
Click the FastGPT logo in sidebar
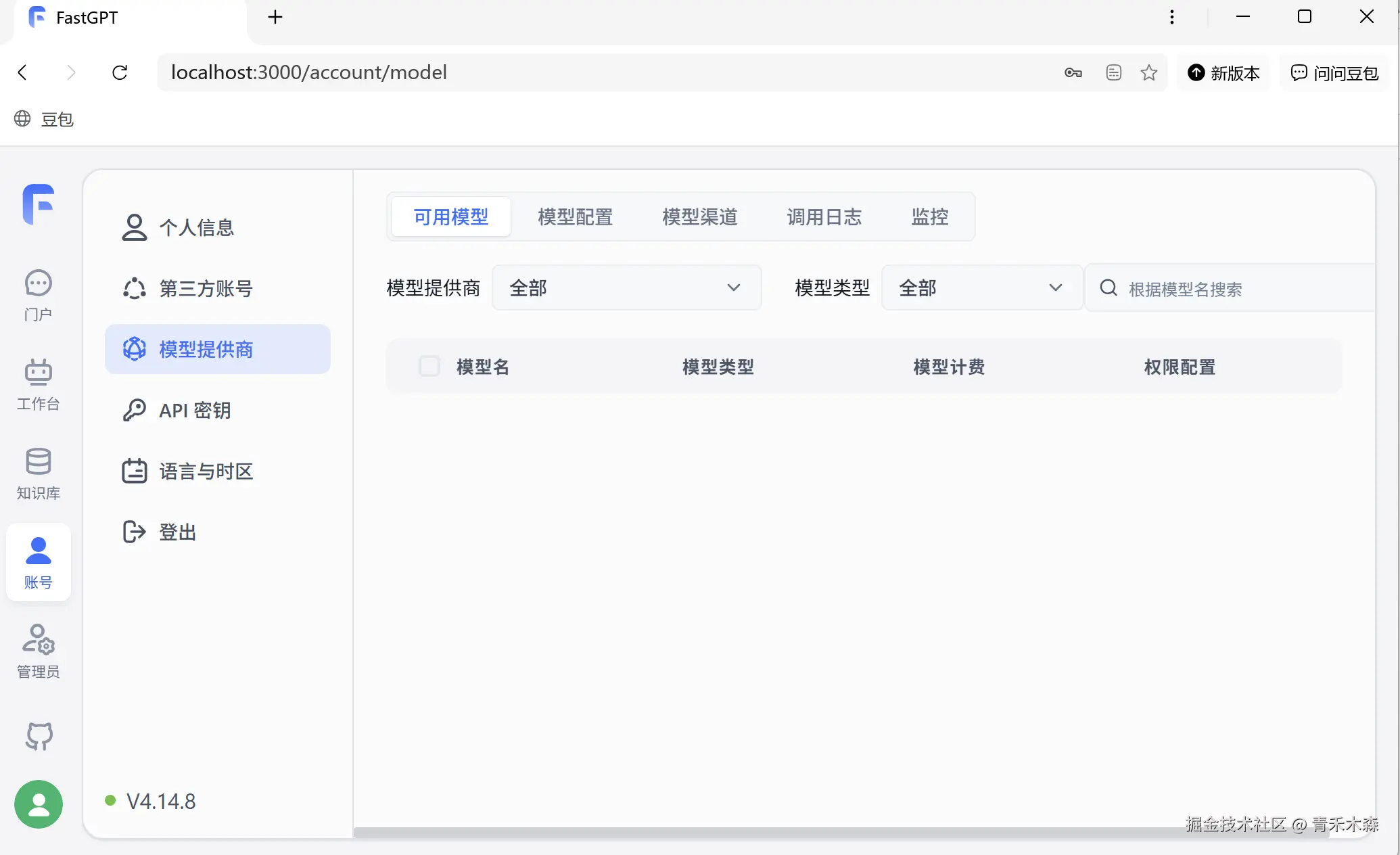pyautogui.click(x=39, y=203)
